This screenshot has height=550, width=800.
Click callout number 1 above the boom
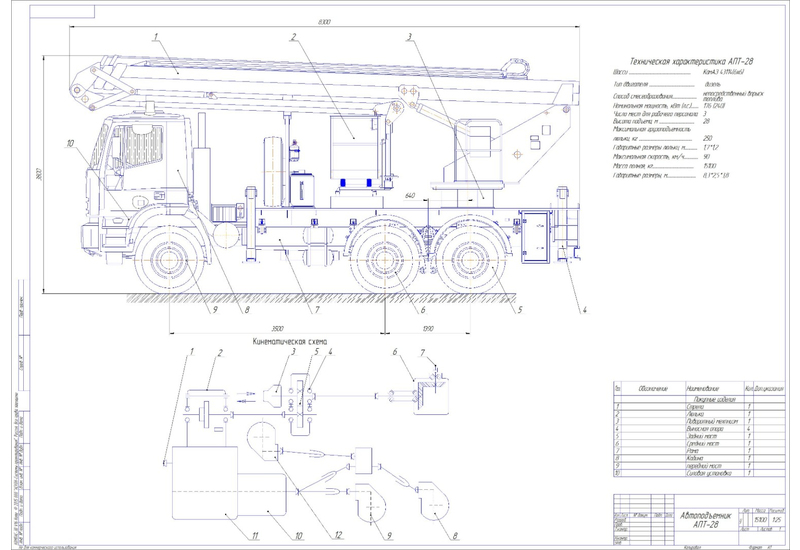[x=157, y=36]
